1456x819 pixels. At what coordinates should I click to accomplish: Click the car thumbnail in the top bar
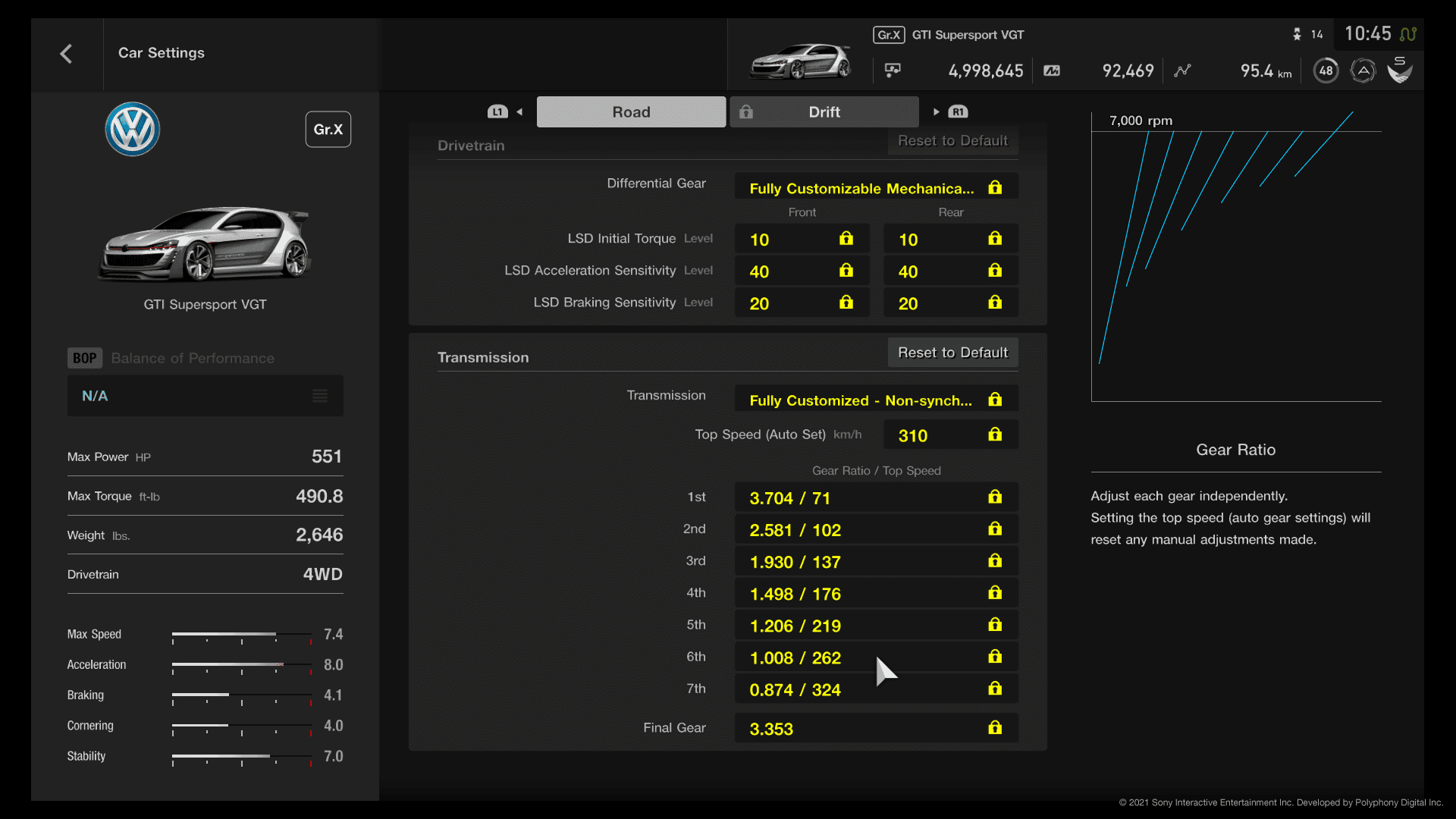(x=800, y=61)
